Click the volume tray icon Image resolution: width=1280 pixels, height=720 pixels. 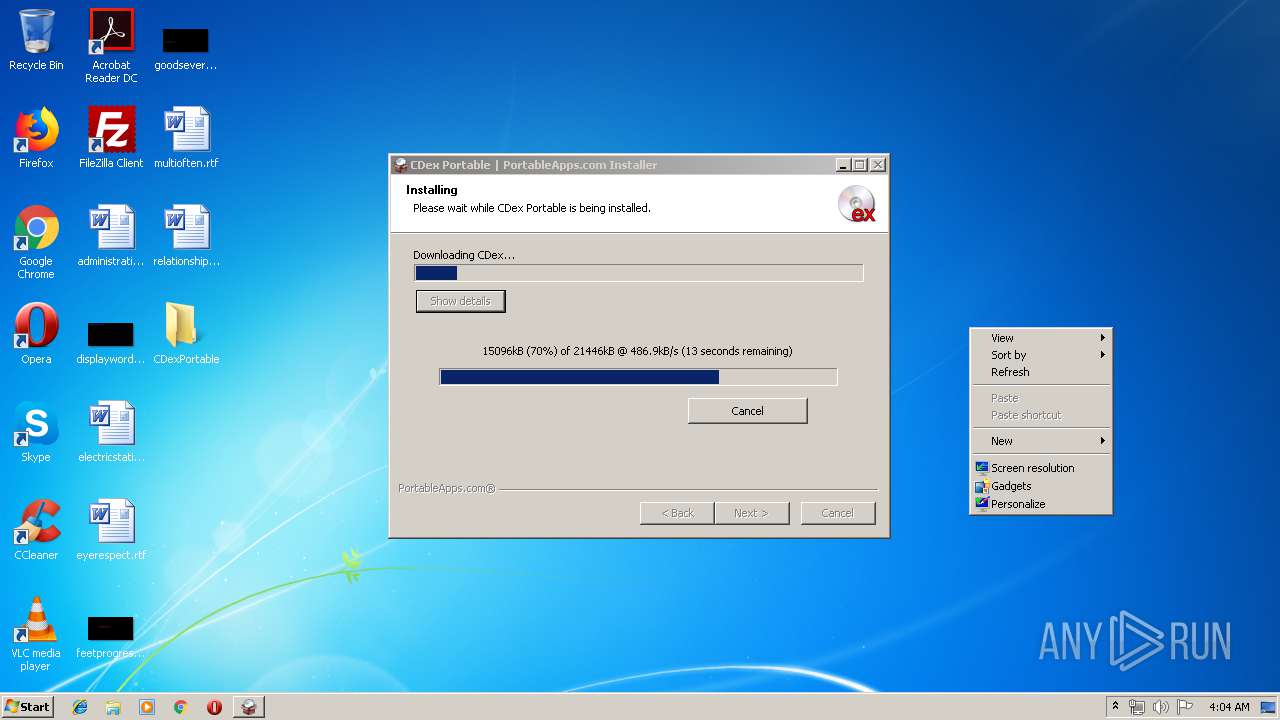click(1161, 707)
